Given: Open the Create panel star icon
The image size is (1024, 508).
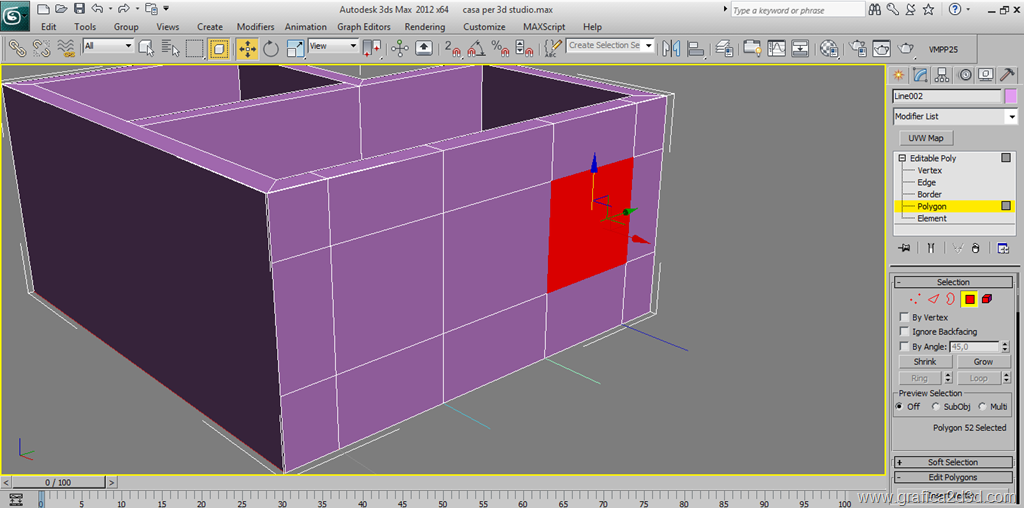Looking at the screenshot, I should 899,75.
